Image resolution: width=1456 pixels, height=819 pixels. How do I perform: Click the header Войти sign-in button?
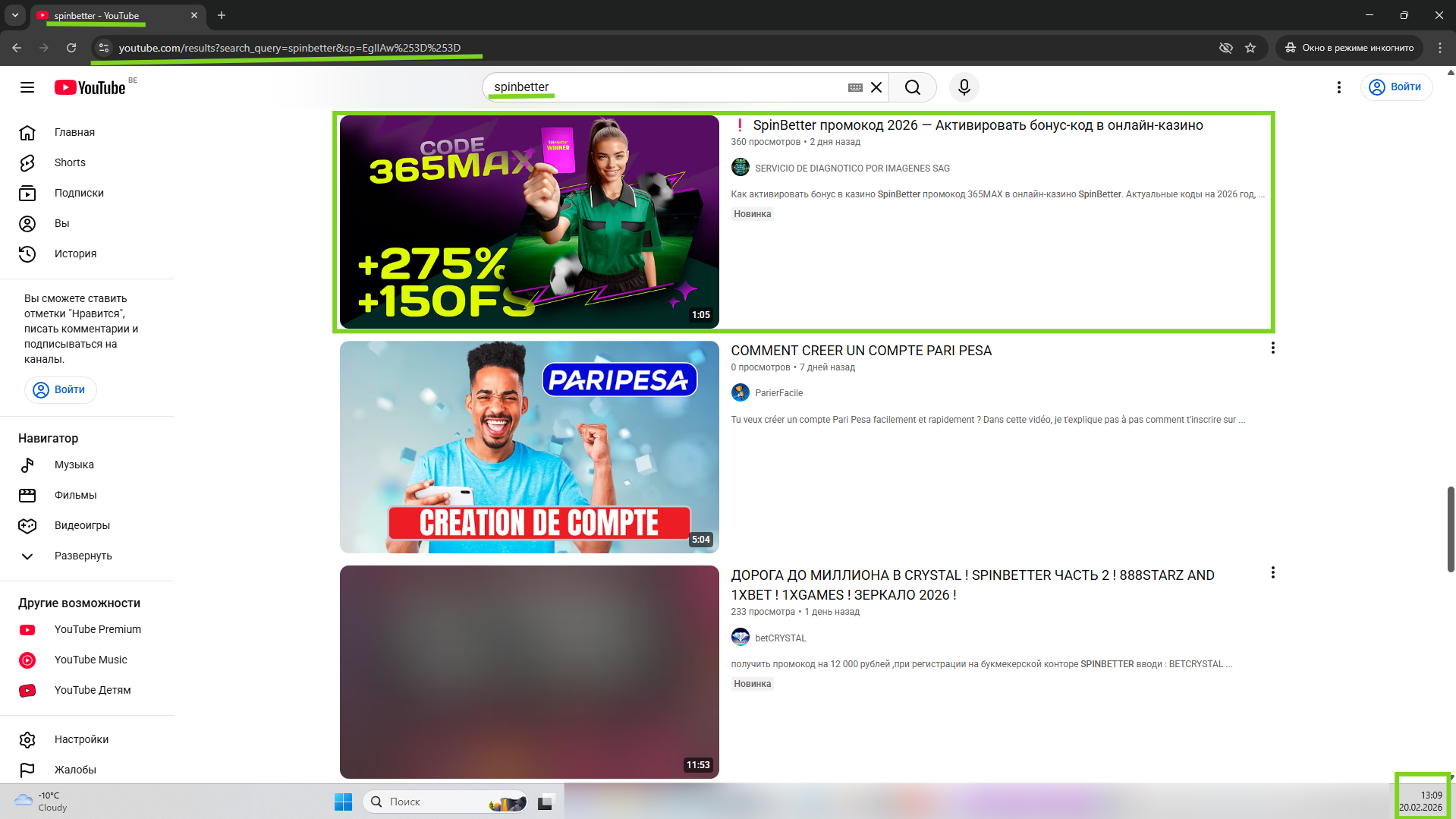[x=1396, y=87]
